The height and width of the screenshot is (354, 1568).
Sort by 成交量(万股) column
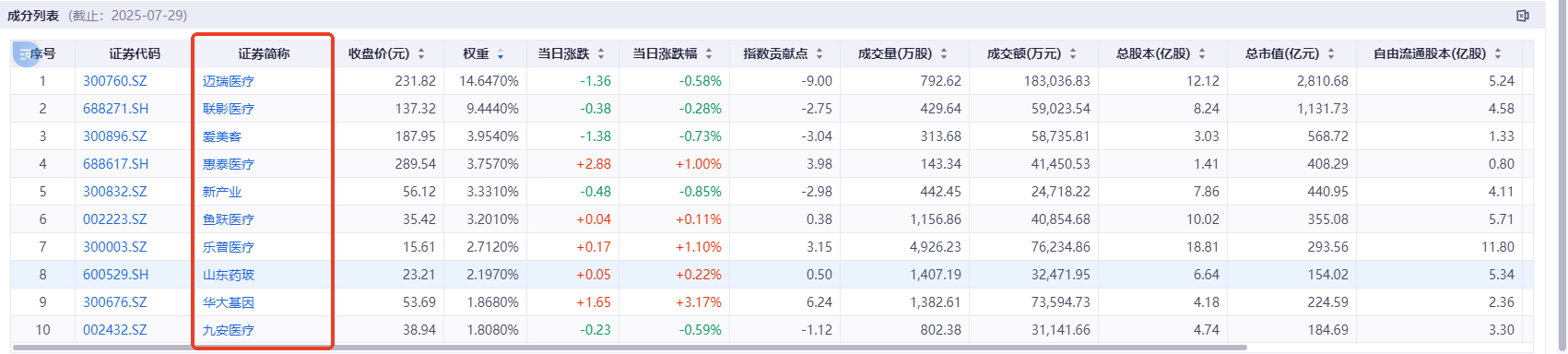944,53
